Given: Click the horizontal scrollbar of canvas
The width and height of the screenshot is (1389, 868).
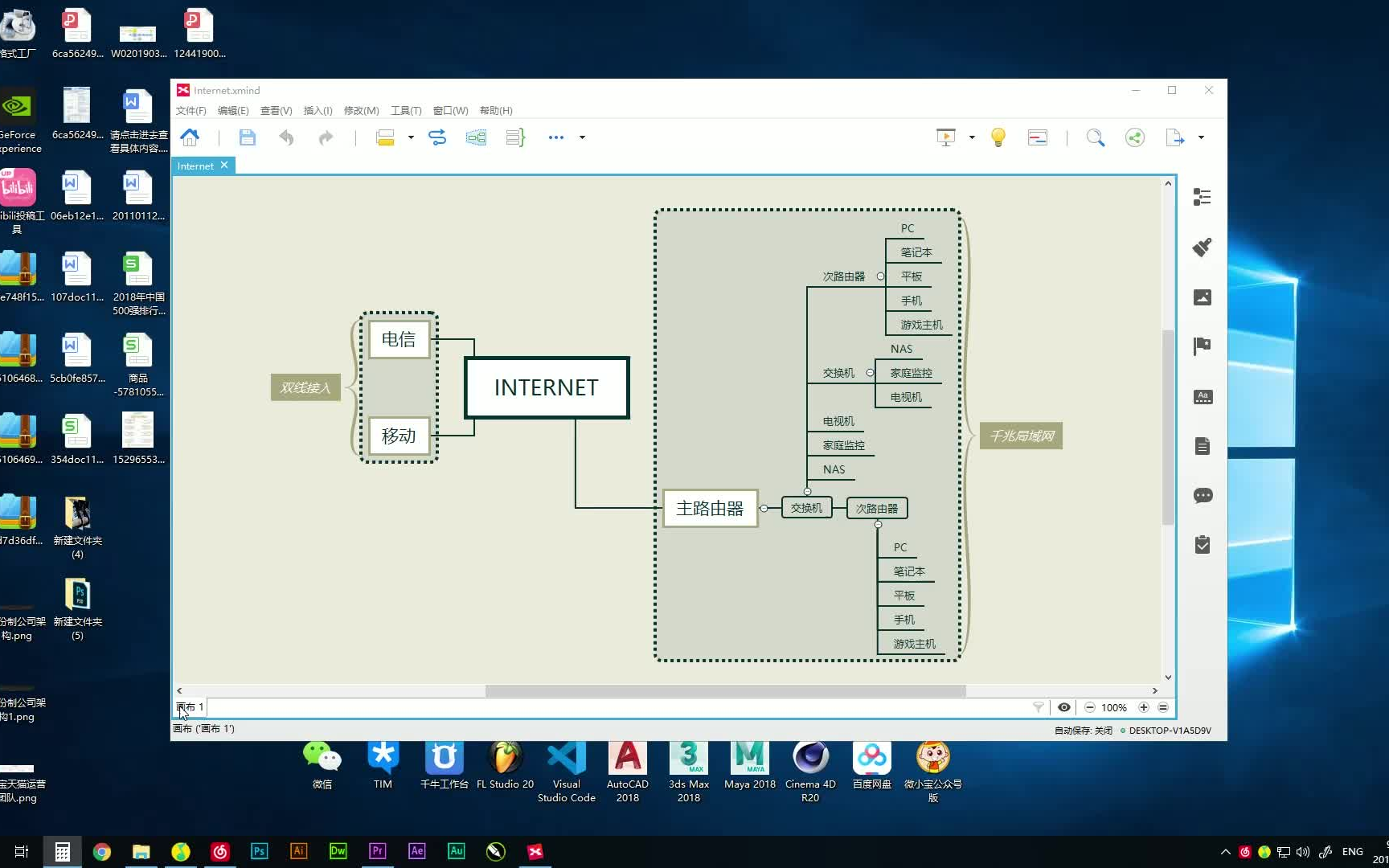Looking at the screenshot, I should pyautogui.click(x=725, y=690).
